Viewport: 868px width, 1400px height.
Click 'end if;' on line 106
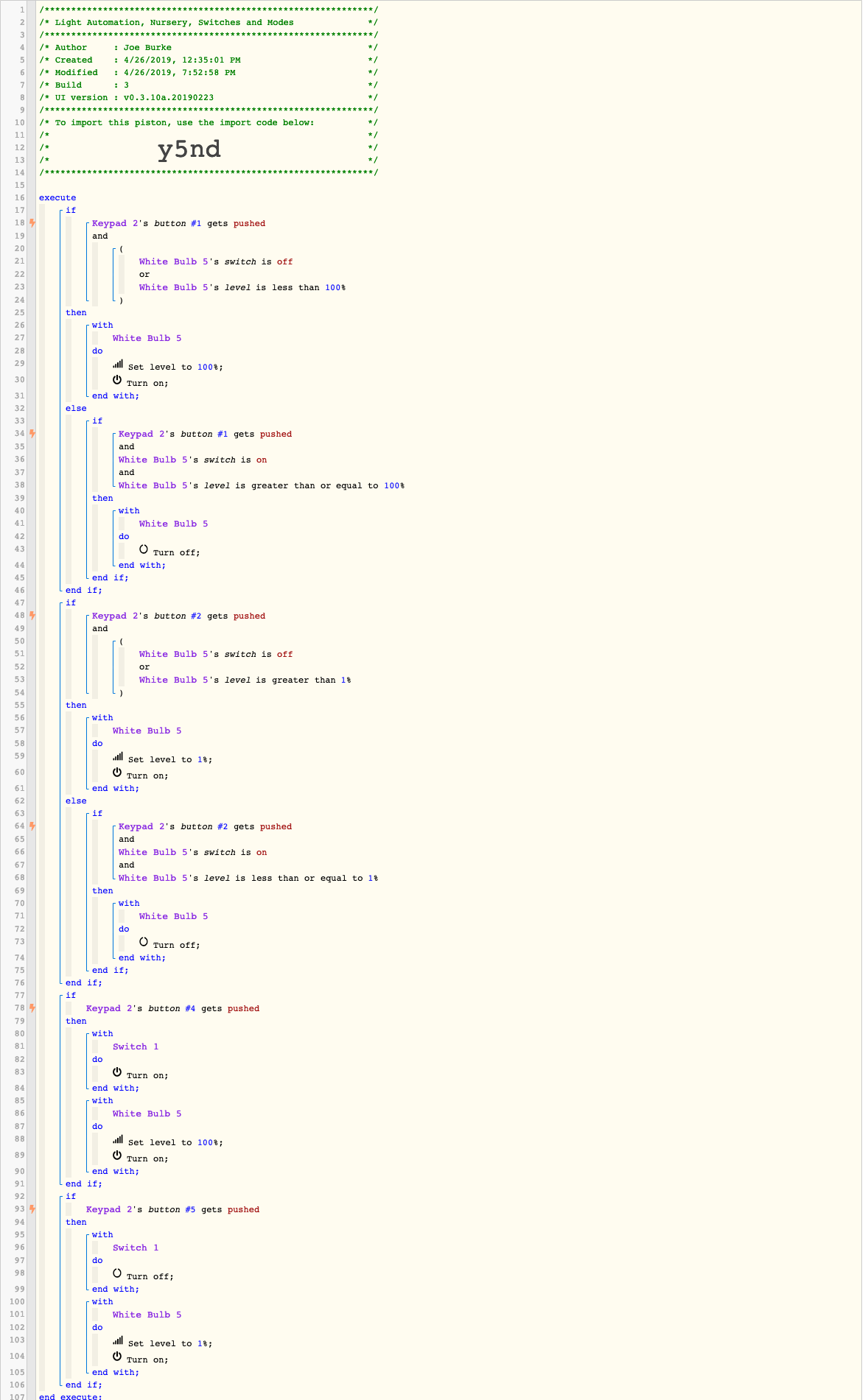(x=84, y=1385)
